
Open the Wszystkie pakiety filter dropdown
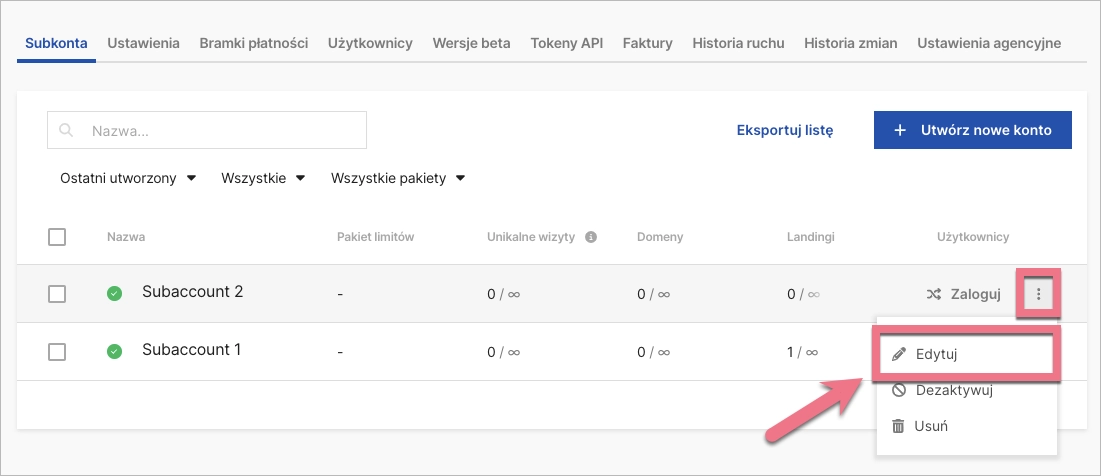(x=398, y=178)
